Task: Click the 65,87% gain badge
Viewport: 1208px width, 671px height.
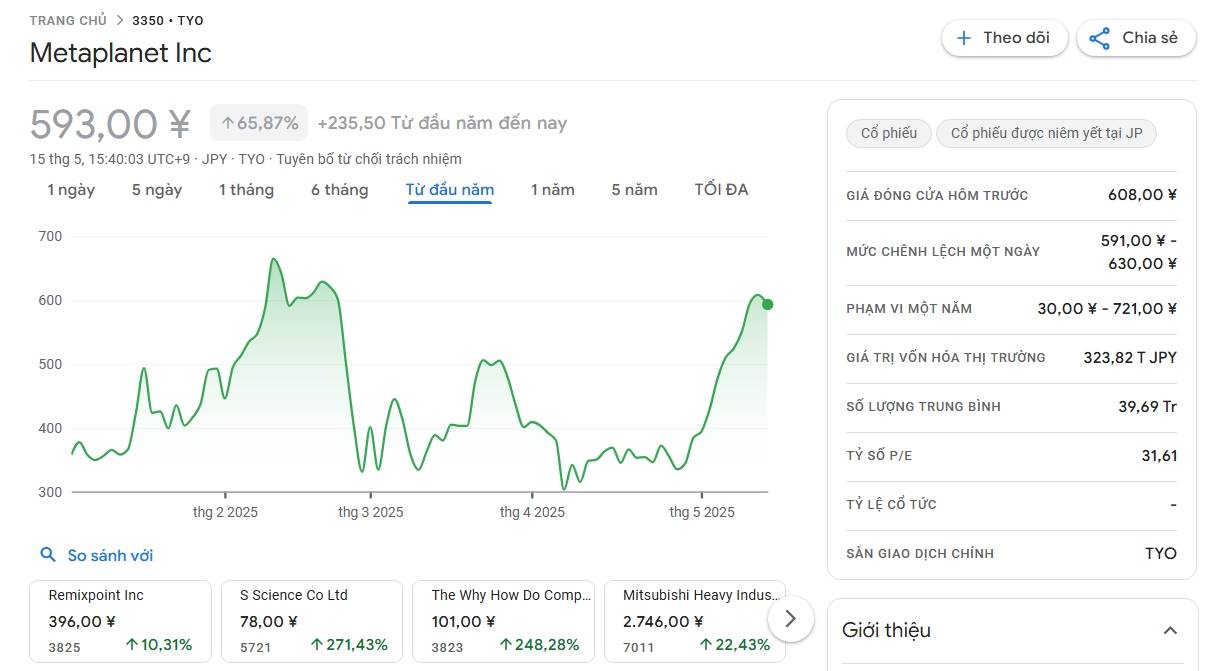Action: click(x=259, y=123)
